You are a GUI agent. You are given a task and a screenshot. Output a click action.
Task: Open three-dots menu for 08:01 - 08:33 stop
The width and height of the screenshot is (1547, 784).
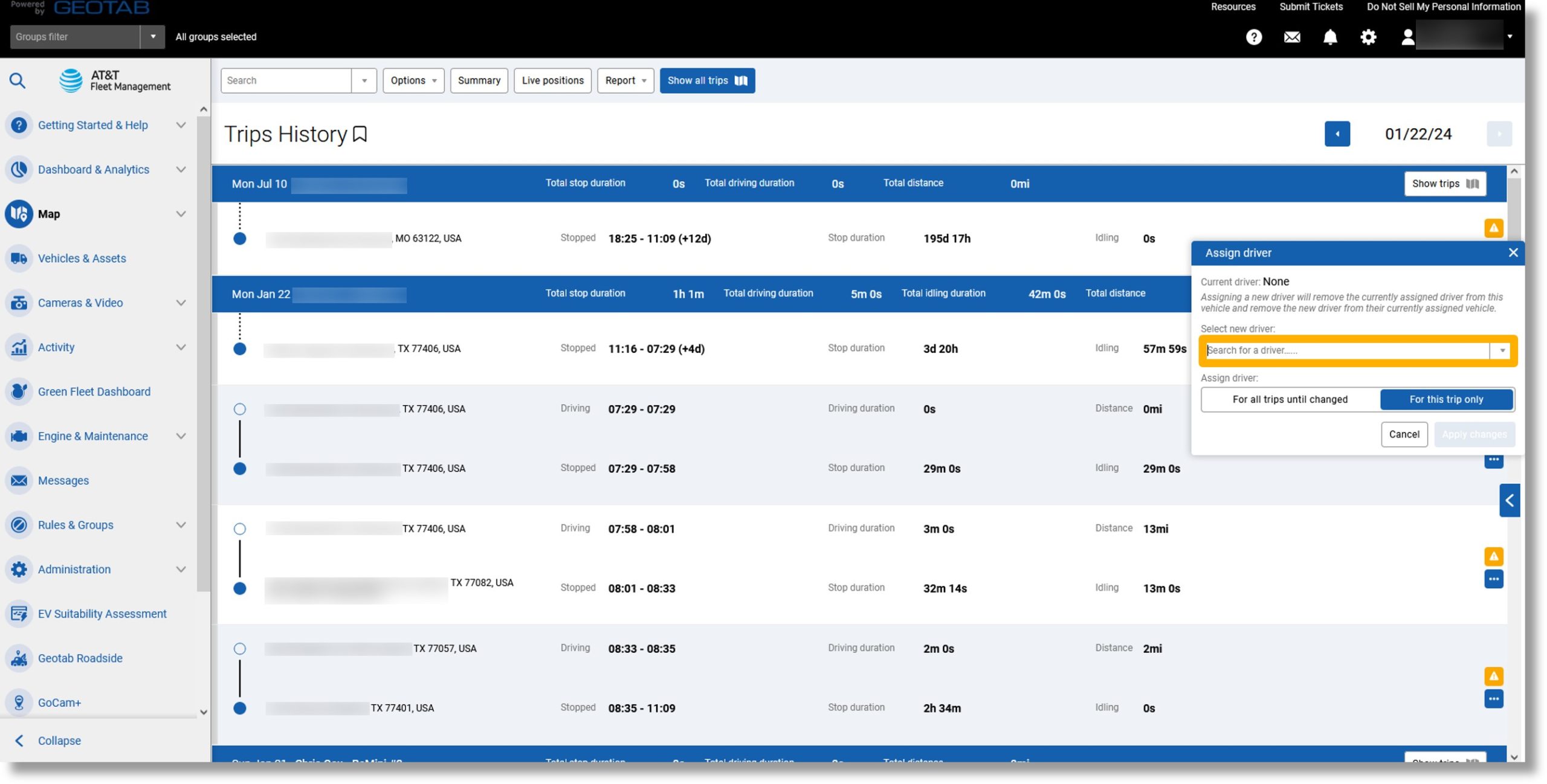pos(1494,579)
